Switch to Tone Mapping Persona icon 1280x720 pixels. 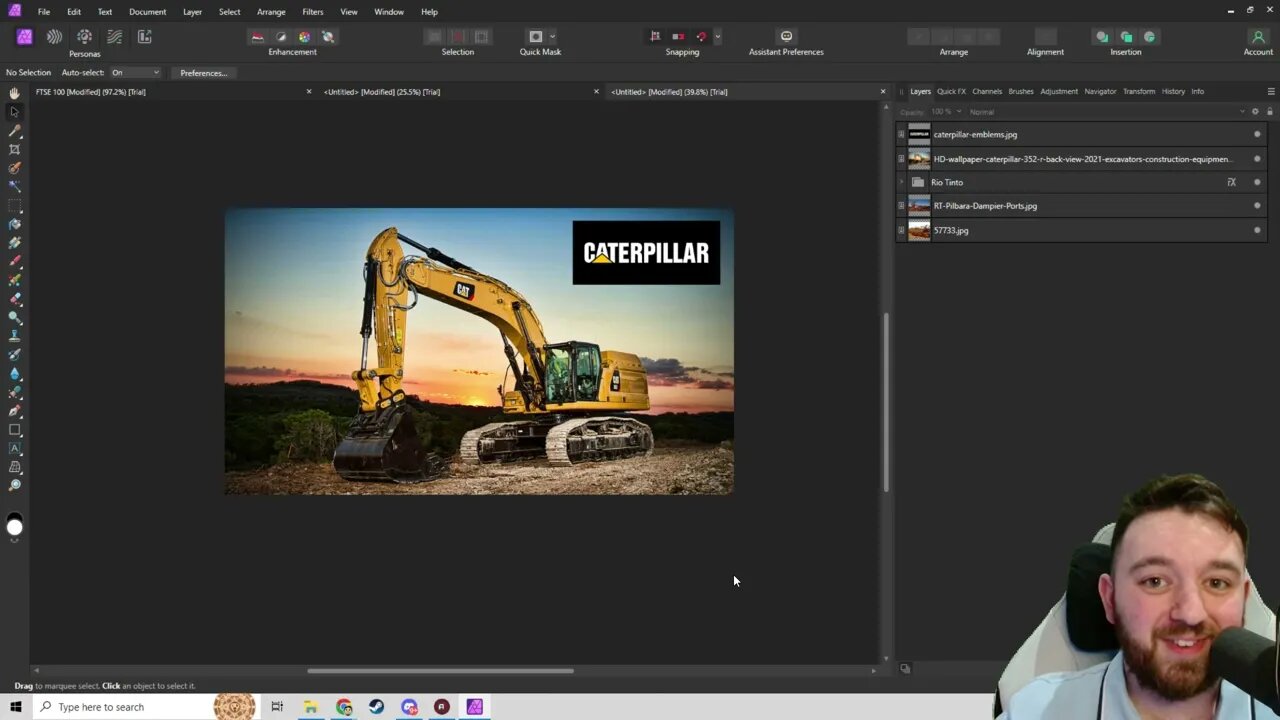pos(114,37)
